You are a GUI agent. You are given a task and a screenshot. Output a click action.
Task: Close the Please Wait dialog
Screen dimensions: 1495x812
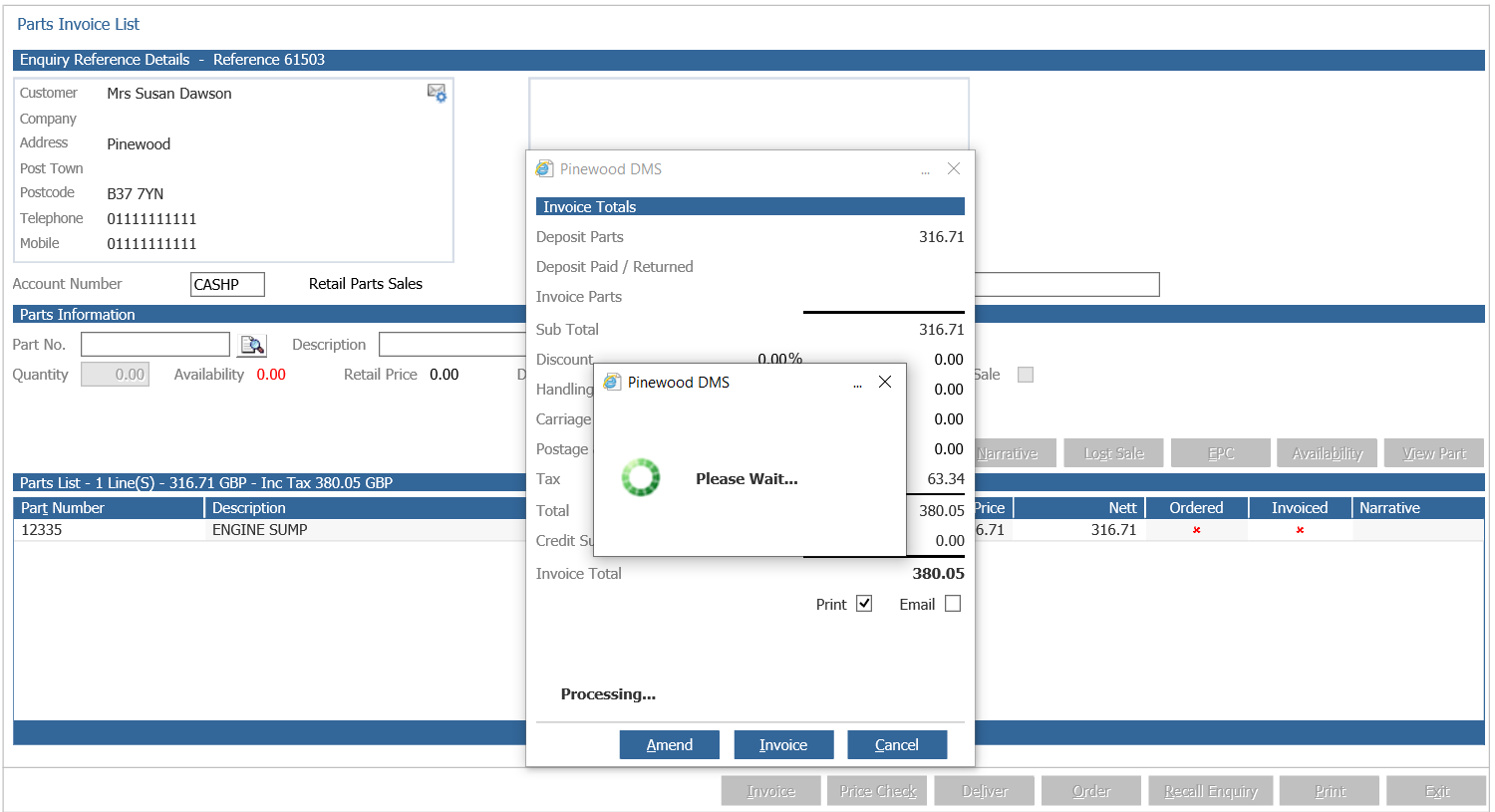tap(885, 382)
